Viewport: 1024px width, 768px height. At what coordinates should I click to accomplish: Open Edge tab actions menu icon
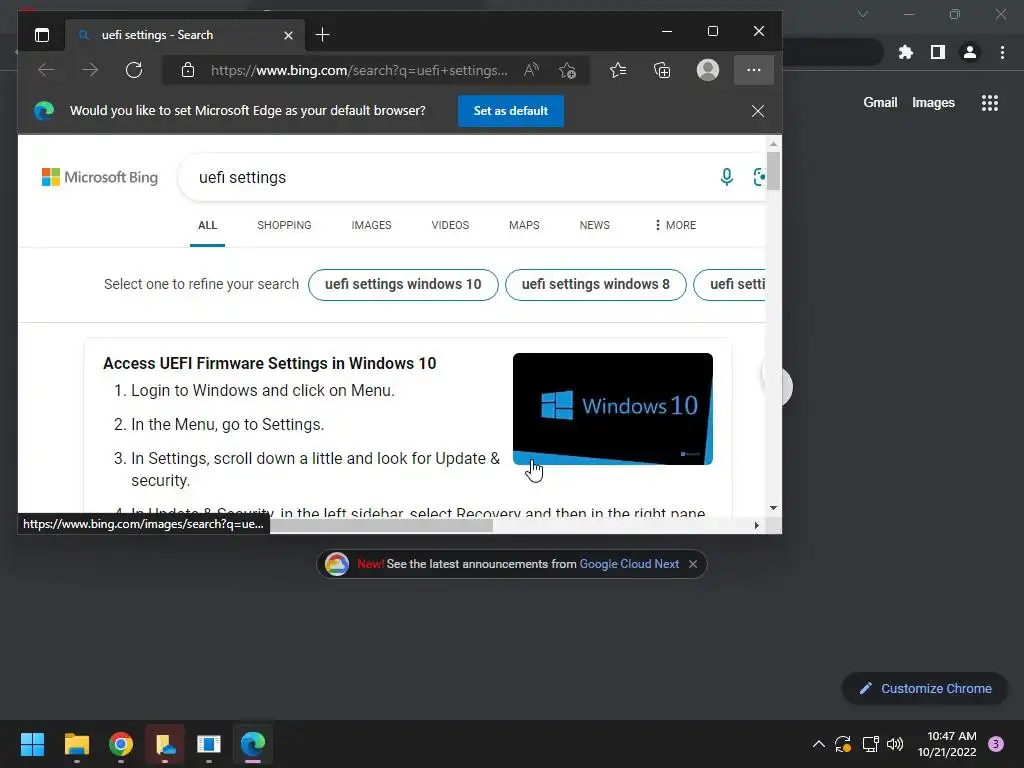[42, 35]
